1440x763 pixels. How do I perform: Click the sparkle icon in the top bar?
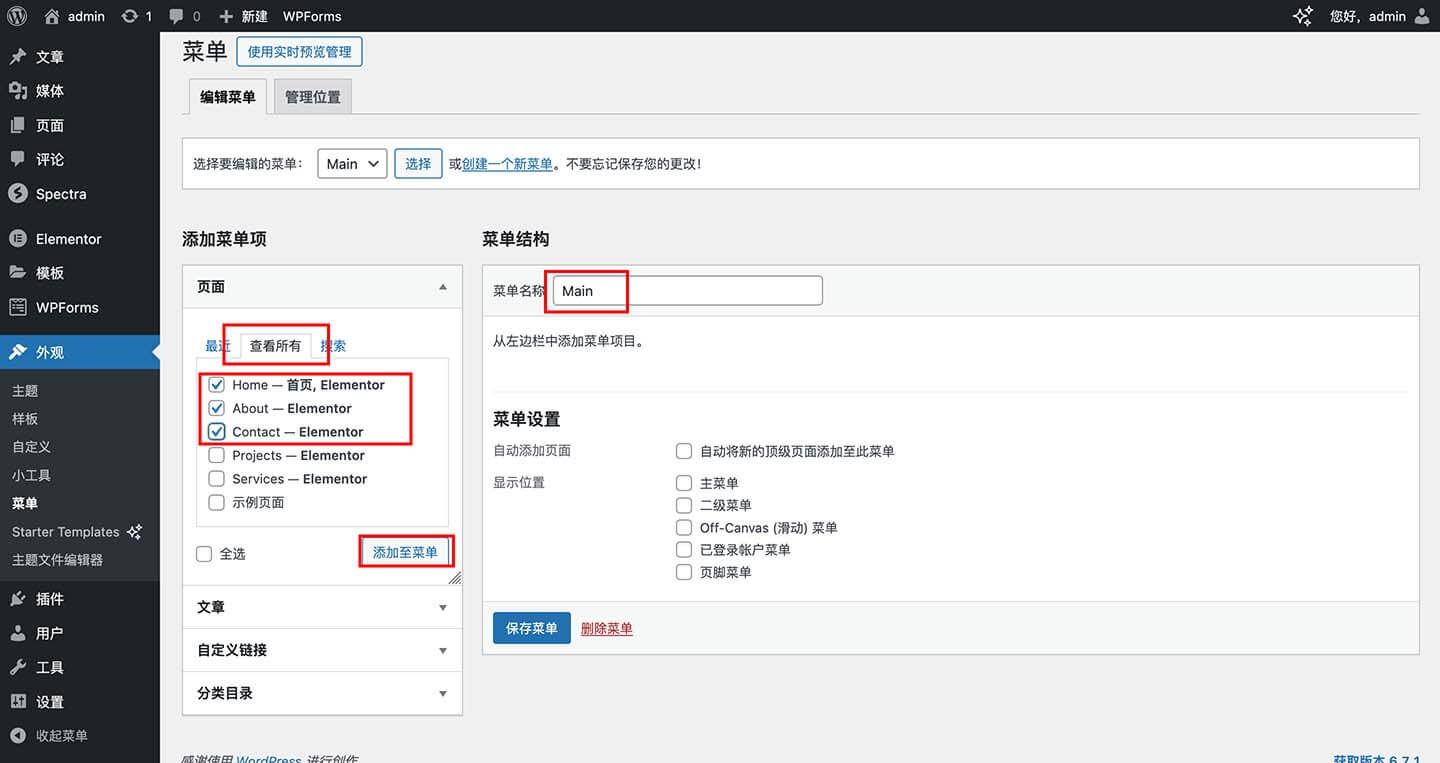pyautogui.click(x=1303, y=16)
